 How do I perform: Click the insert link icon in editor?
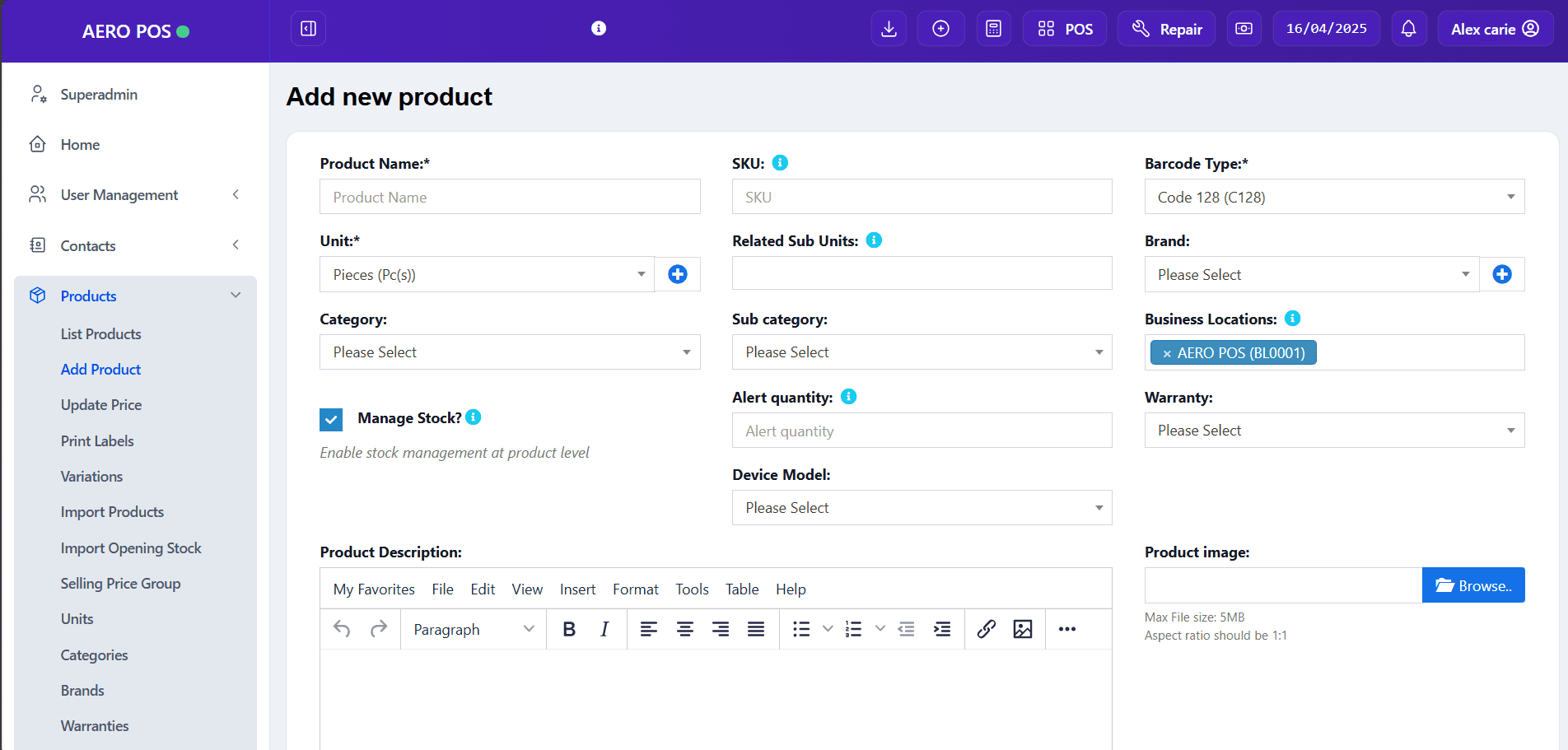986,629
